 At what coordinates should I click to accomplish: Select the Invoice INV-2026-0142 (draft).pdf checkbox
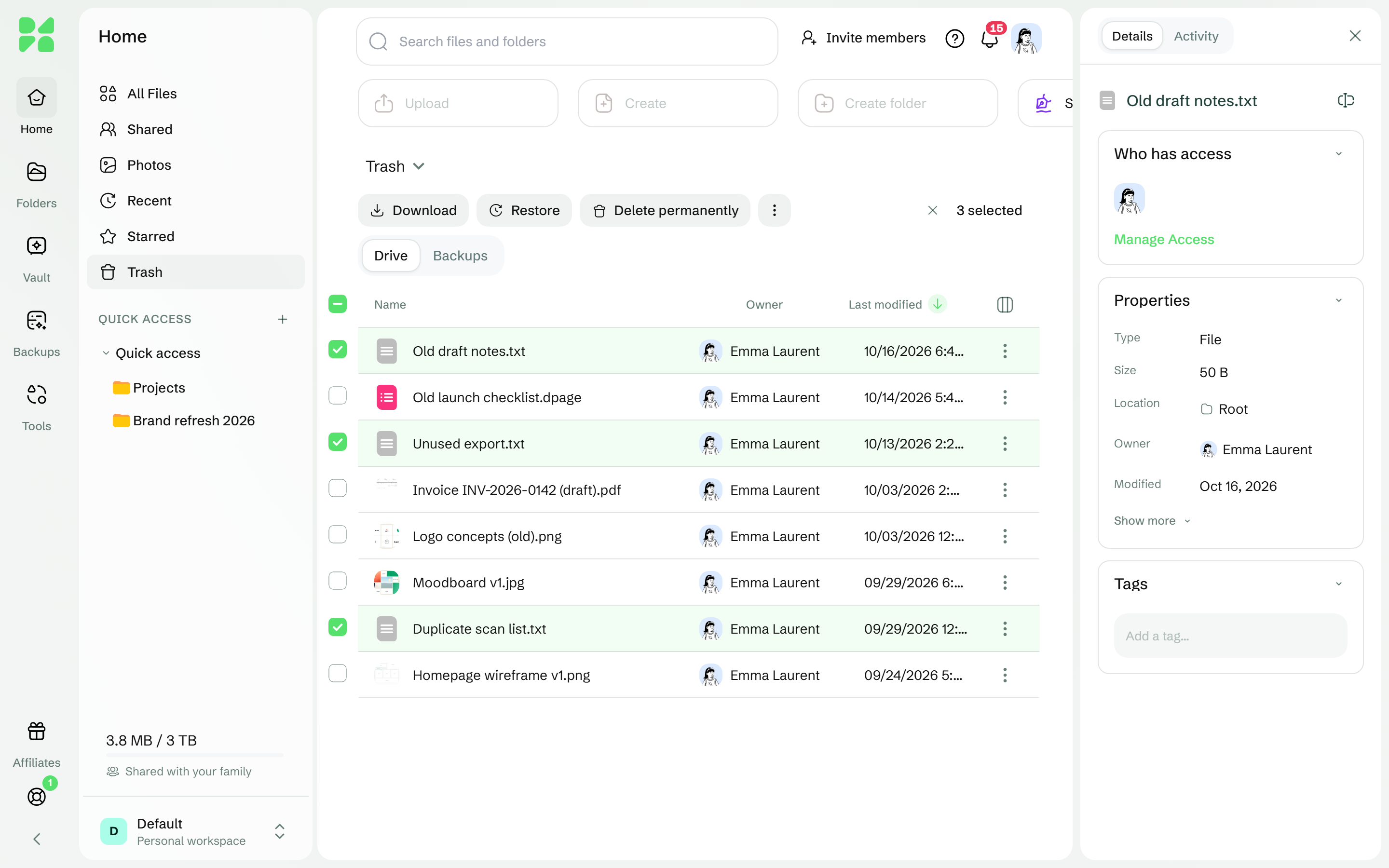pos(338,488)
